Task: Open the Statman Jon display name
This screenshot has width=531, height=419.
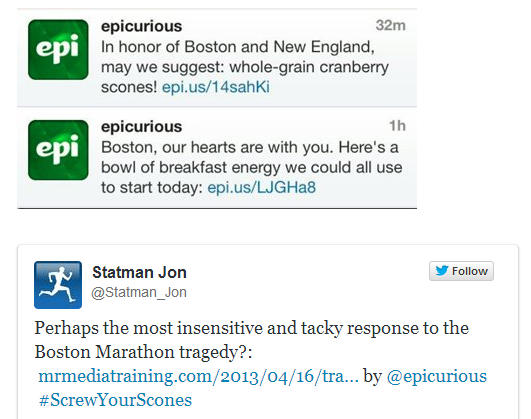Action: 139,272
